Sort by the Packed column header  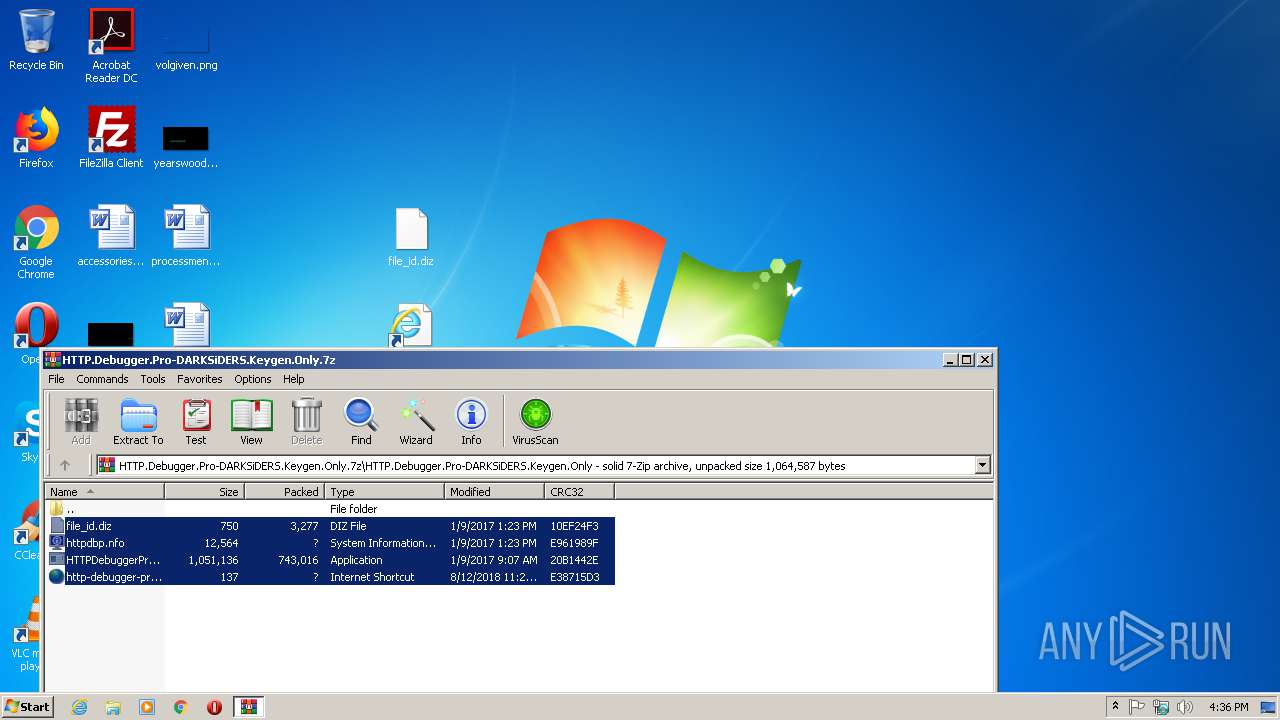pyautogui.click(x=284, y=491)
